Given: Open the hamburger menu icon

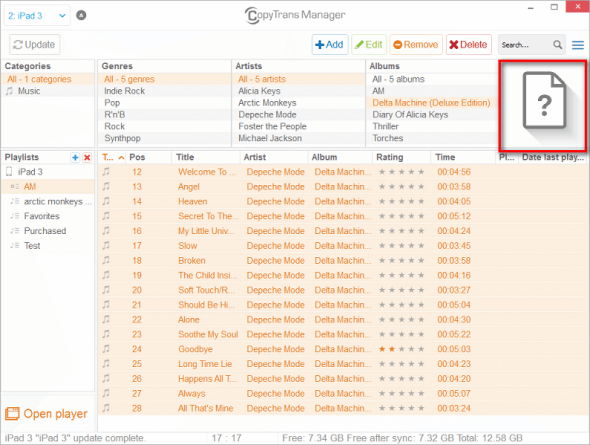Looking at the screenshot, I should tap(578, 45).
